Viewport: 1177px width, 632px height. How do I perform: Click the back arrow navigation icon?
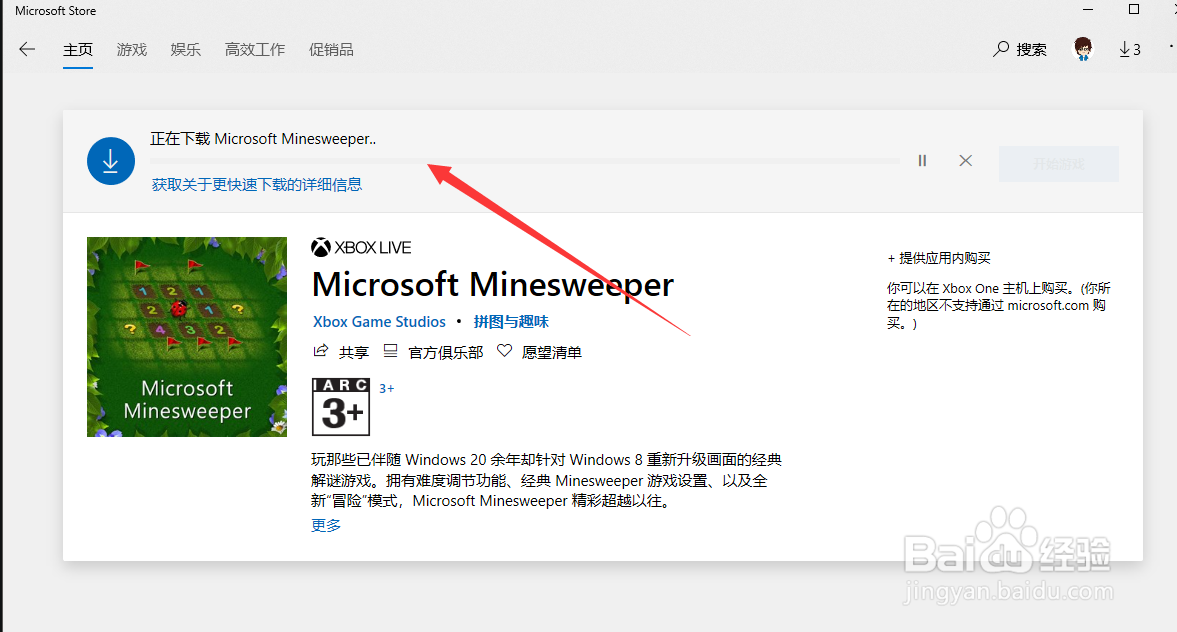[26, 48]
